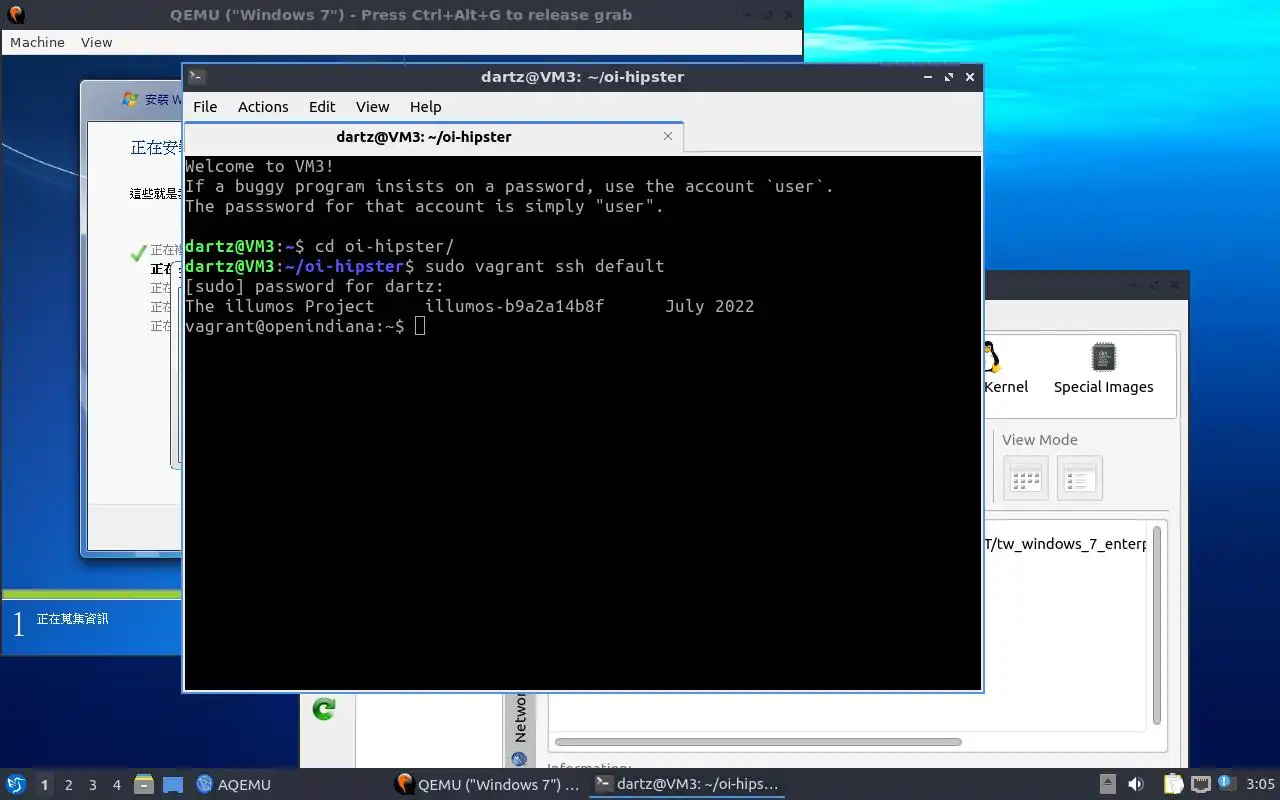Click the QEMU flame icon in window title
1280x800 pixels.
click(15, 15)
